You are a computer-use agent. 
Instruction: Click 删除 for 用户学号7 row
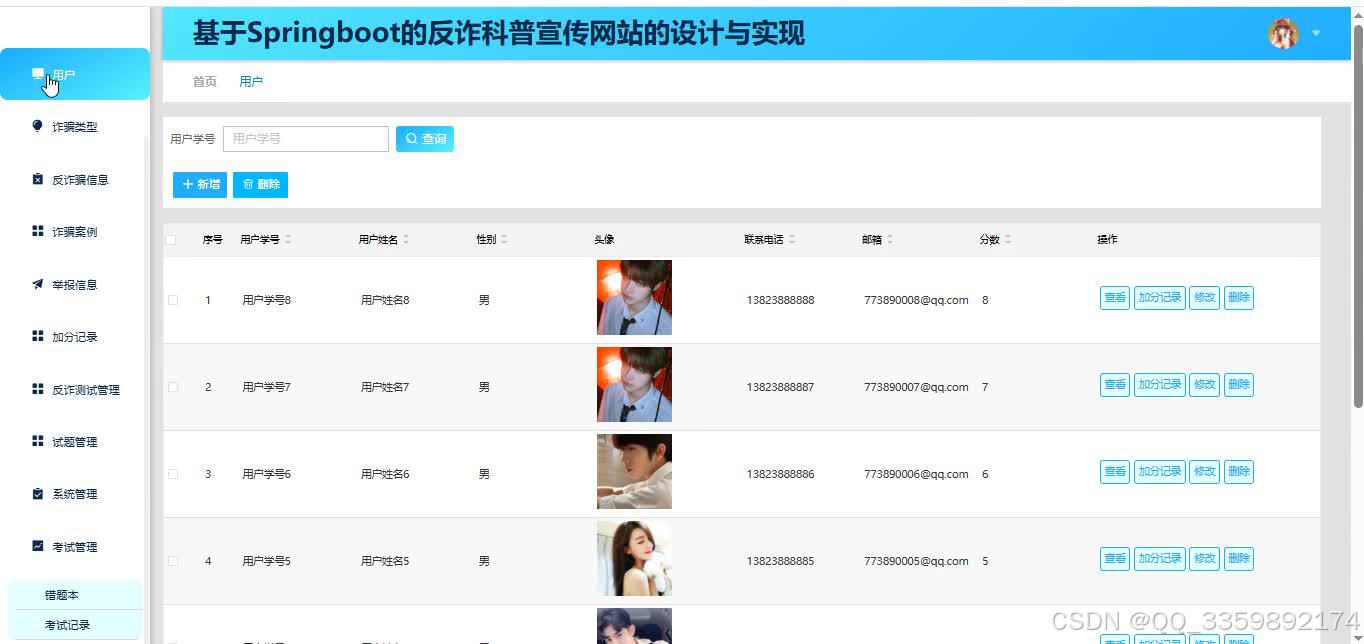tap(1239, 385)
